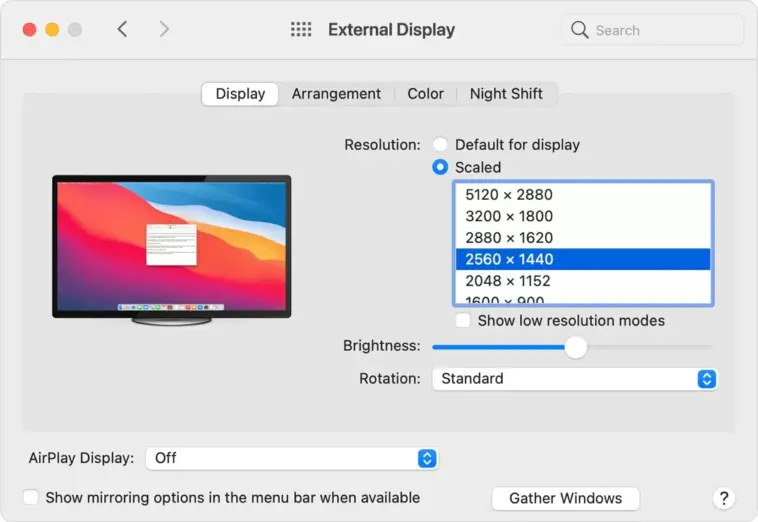Image resolution: width=758 pixels, height=522 pixels.
Task: Toggle mirroring options in menu bar checkbox
Action: pyautogui.click(x=31, y=497)
